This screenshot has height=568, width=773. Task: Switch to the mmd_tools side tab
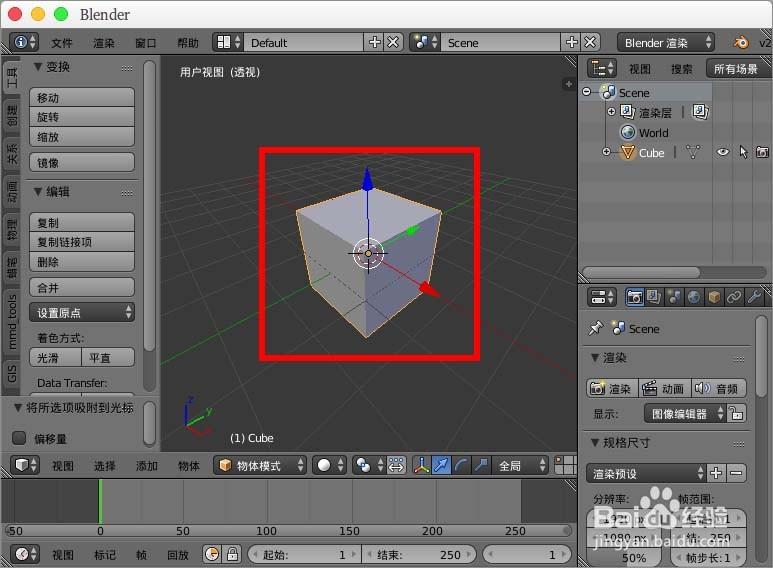[11, 321]
